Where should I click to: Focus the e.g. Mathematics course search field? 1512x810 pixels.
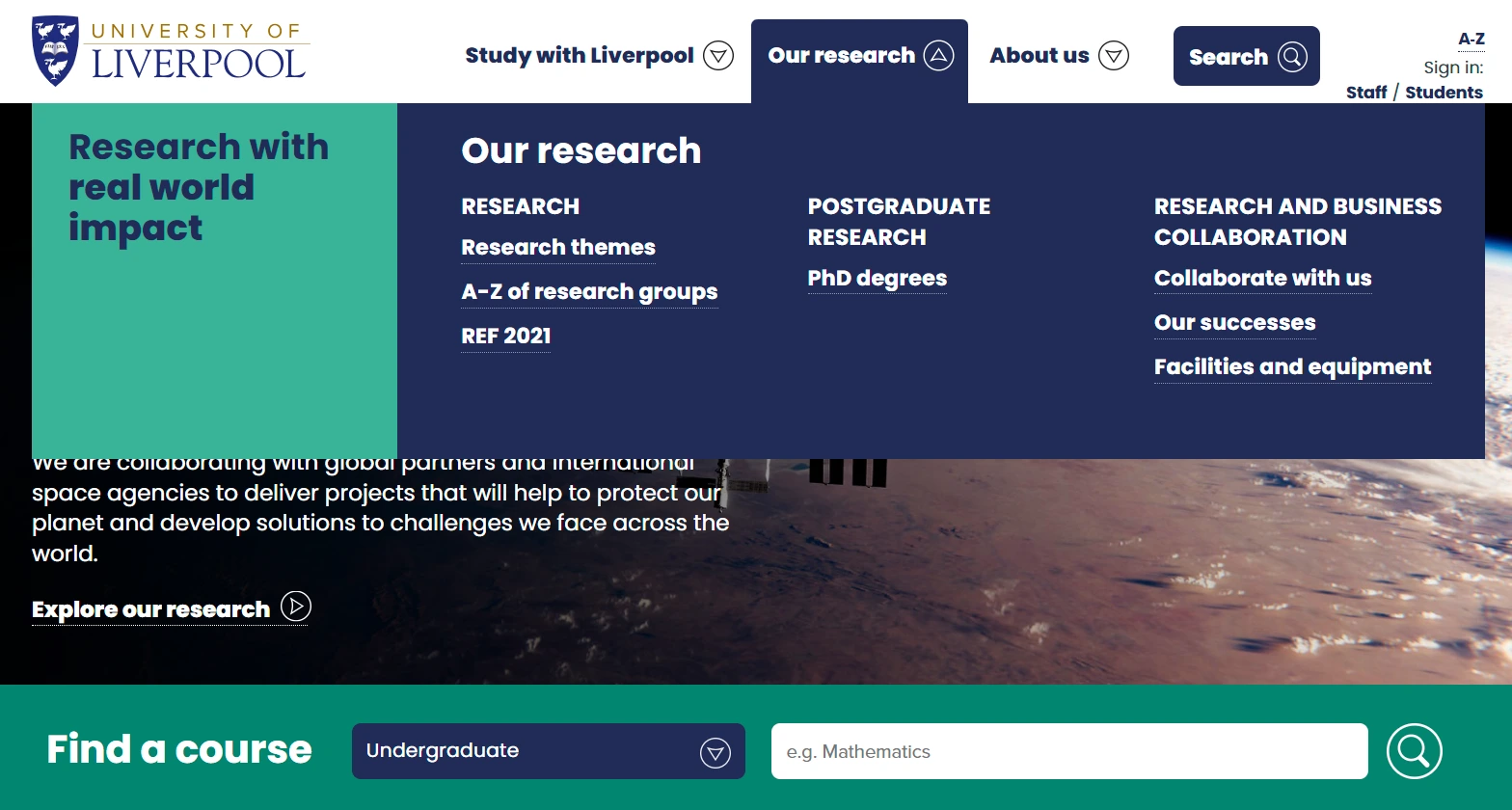point(1069,751)
